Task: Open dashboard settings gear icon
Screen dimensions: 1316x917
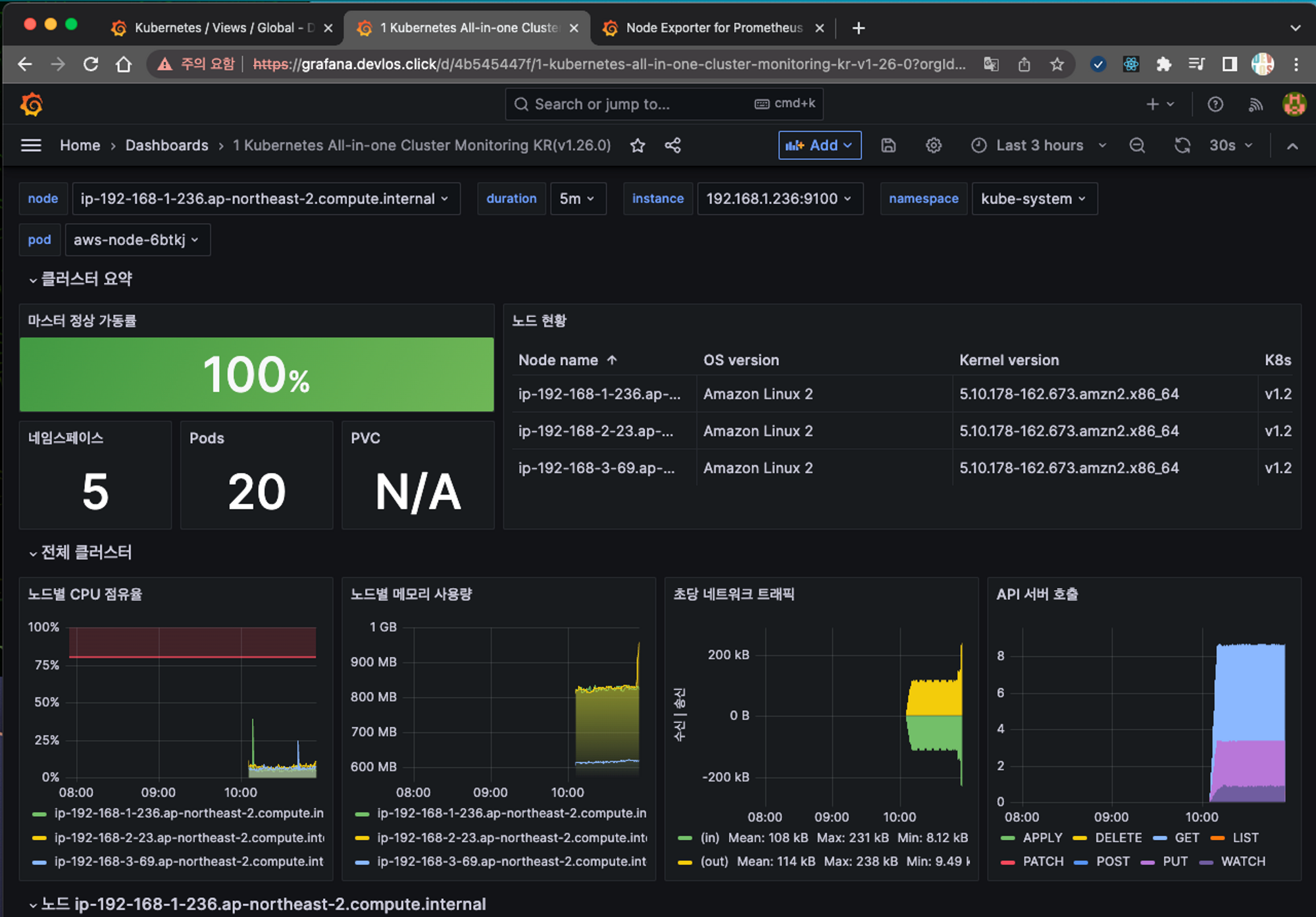Action: tap(933, 145)
